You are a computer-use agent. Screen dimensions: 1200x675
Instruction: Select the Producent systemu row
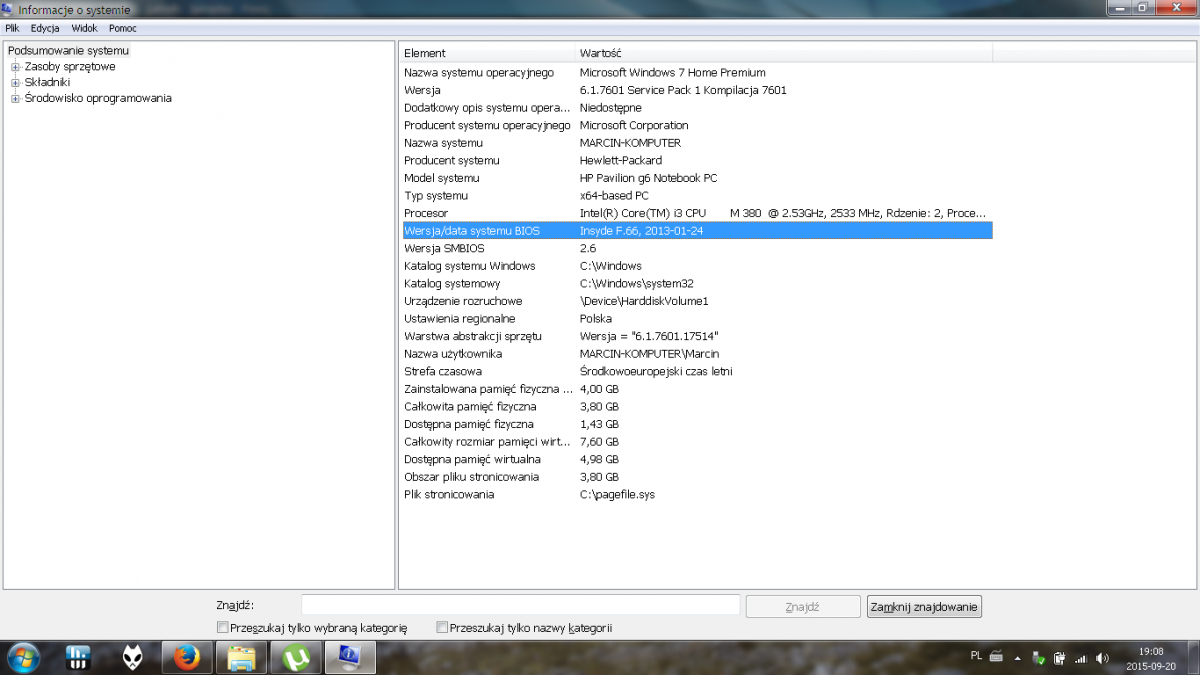point(696,160)
